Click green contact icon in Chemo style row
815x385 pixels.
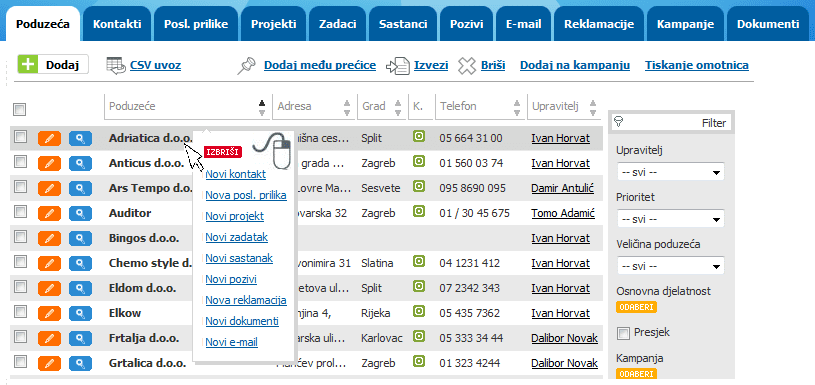(x=419, y=261)
